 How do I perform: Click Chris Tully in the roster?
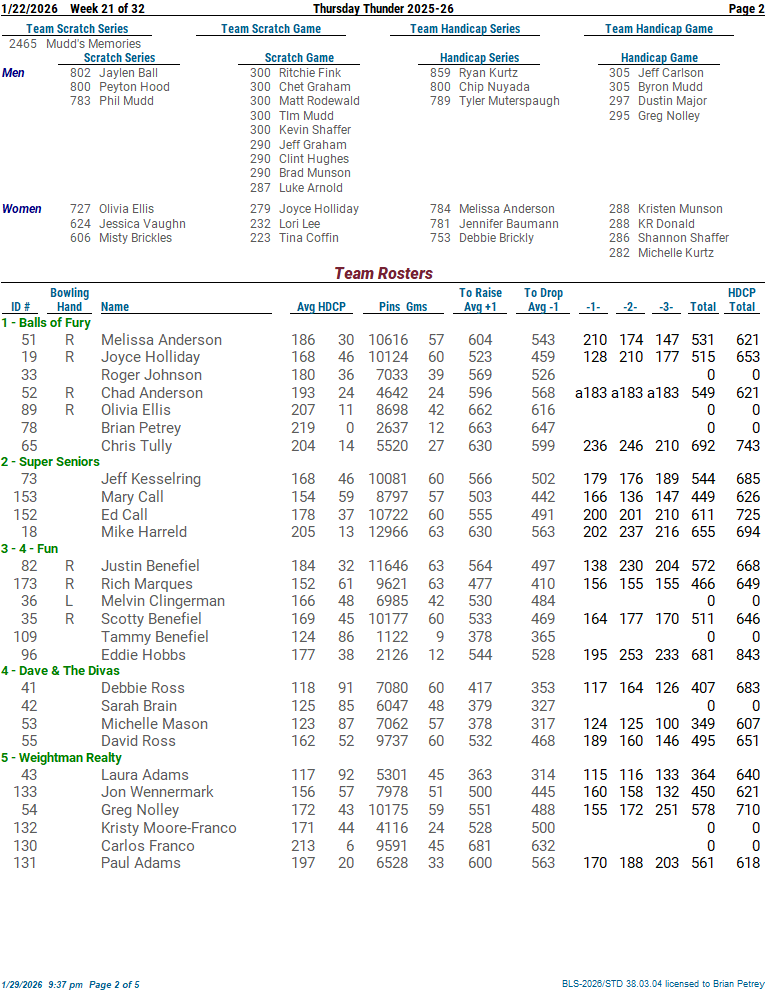click(136, 446)
